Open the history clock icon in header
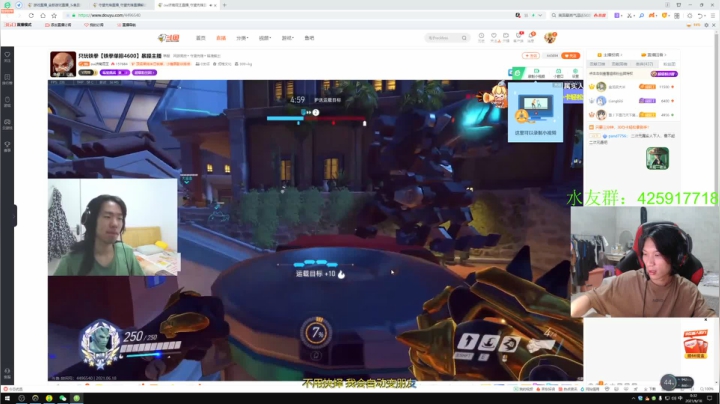720x404 pixels. 481,37
